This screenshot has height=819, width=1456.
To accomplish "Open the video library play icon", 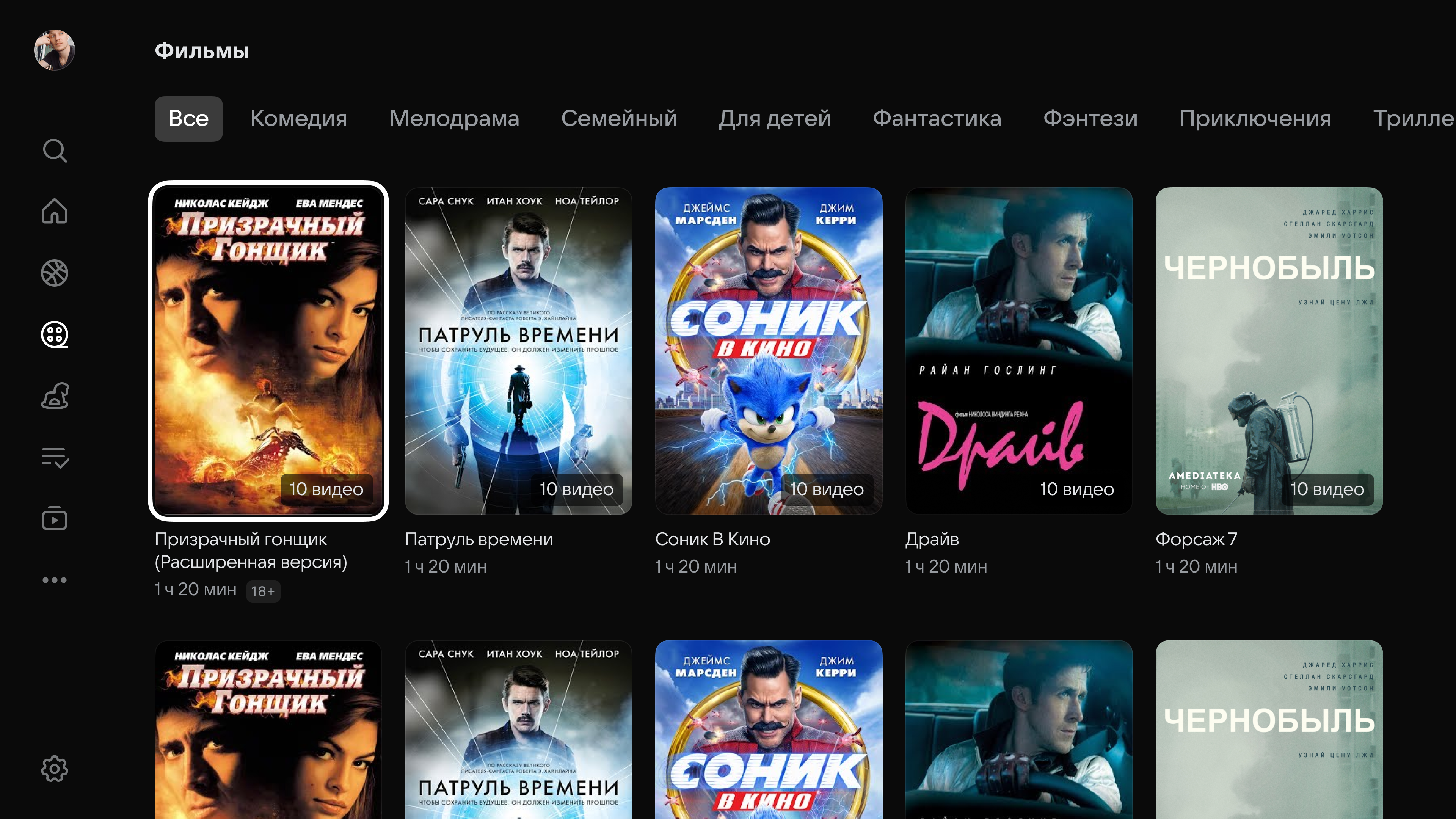I will pos(55,518).
